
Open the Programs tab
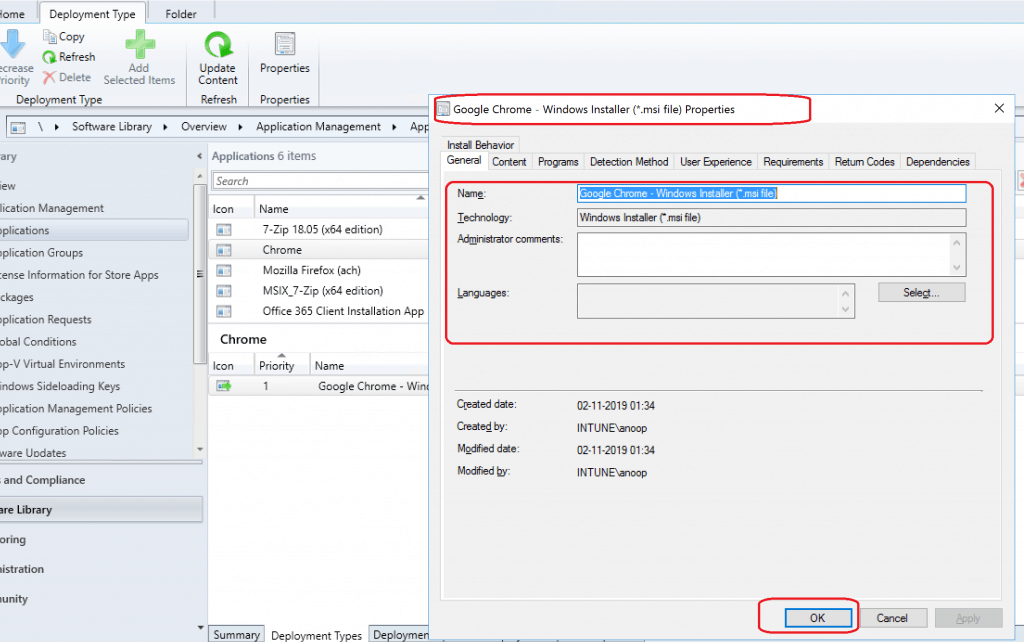click(x=558, y=162)
